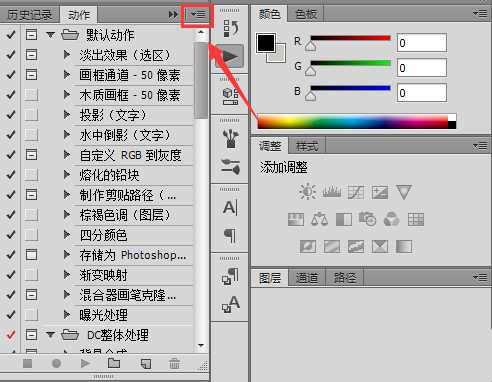The image size is (492, 382).
Task: Switch to the 样式 tab
Action: [x=307, y=146]
